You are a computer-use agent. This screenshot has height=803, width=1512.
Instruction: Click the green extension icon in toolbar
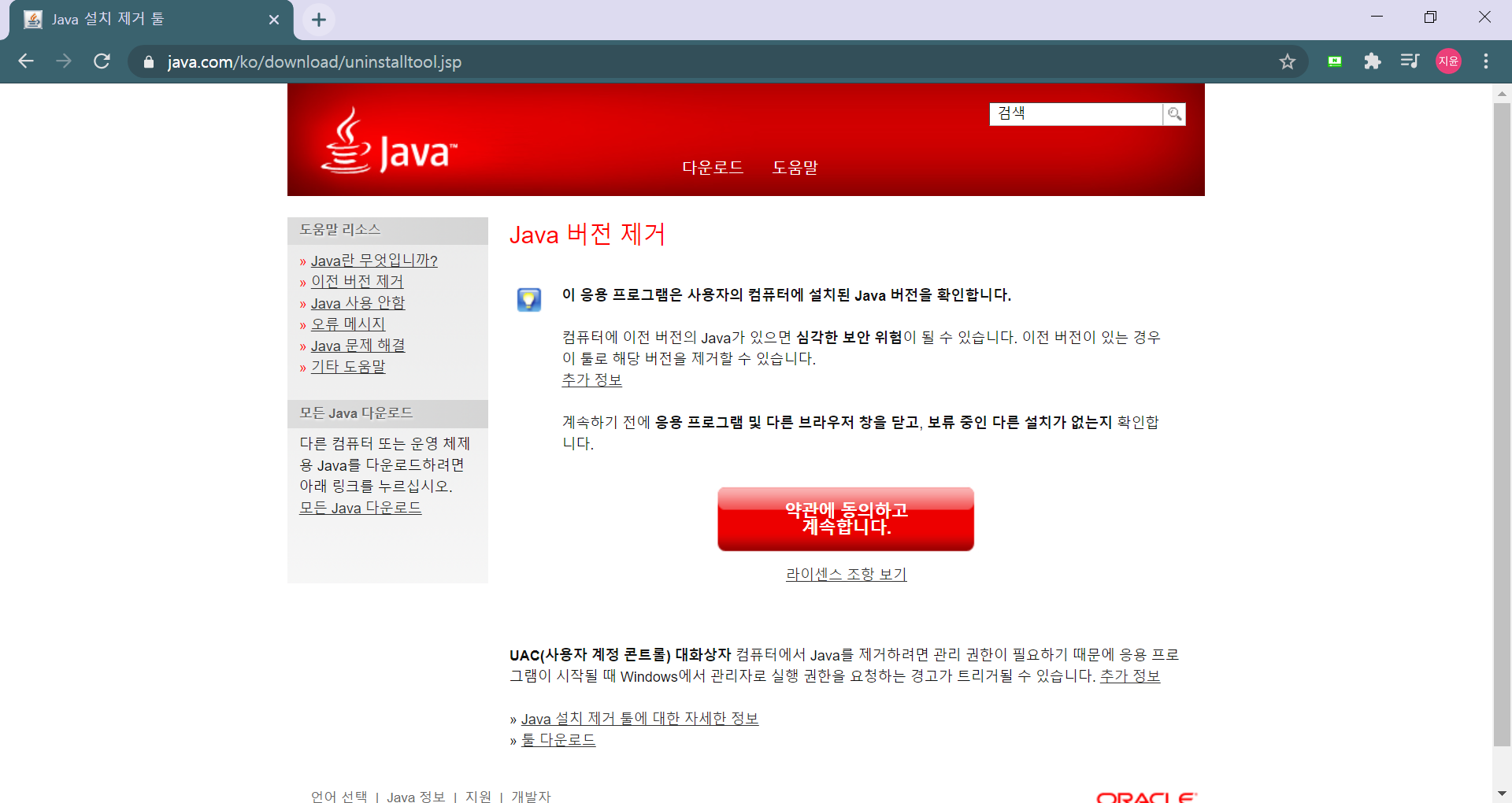[1335, 61]
